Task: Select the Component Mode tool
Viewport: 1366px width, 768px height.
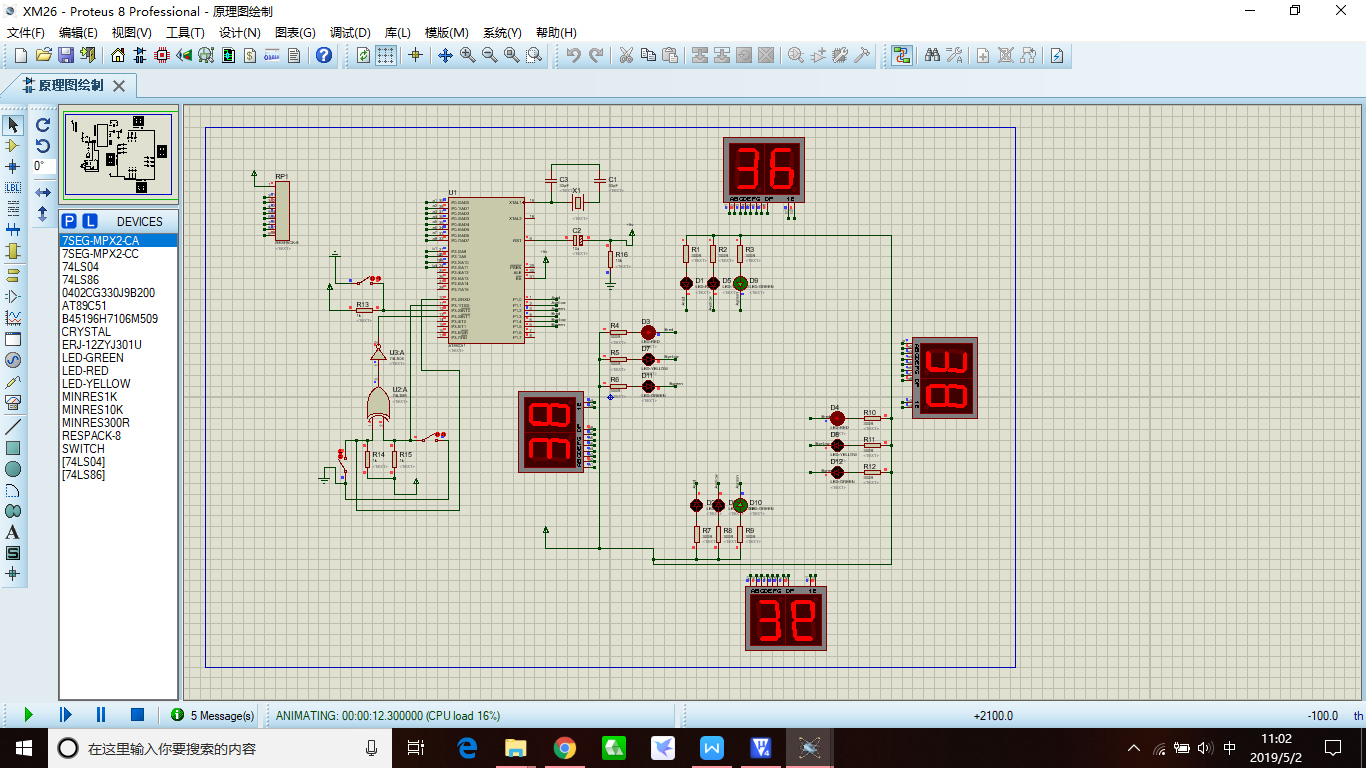Action: [x=13, y=146]
